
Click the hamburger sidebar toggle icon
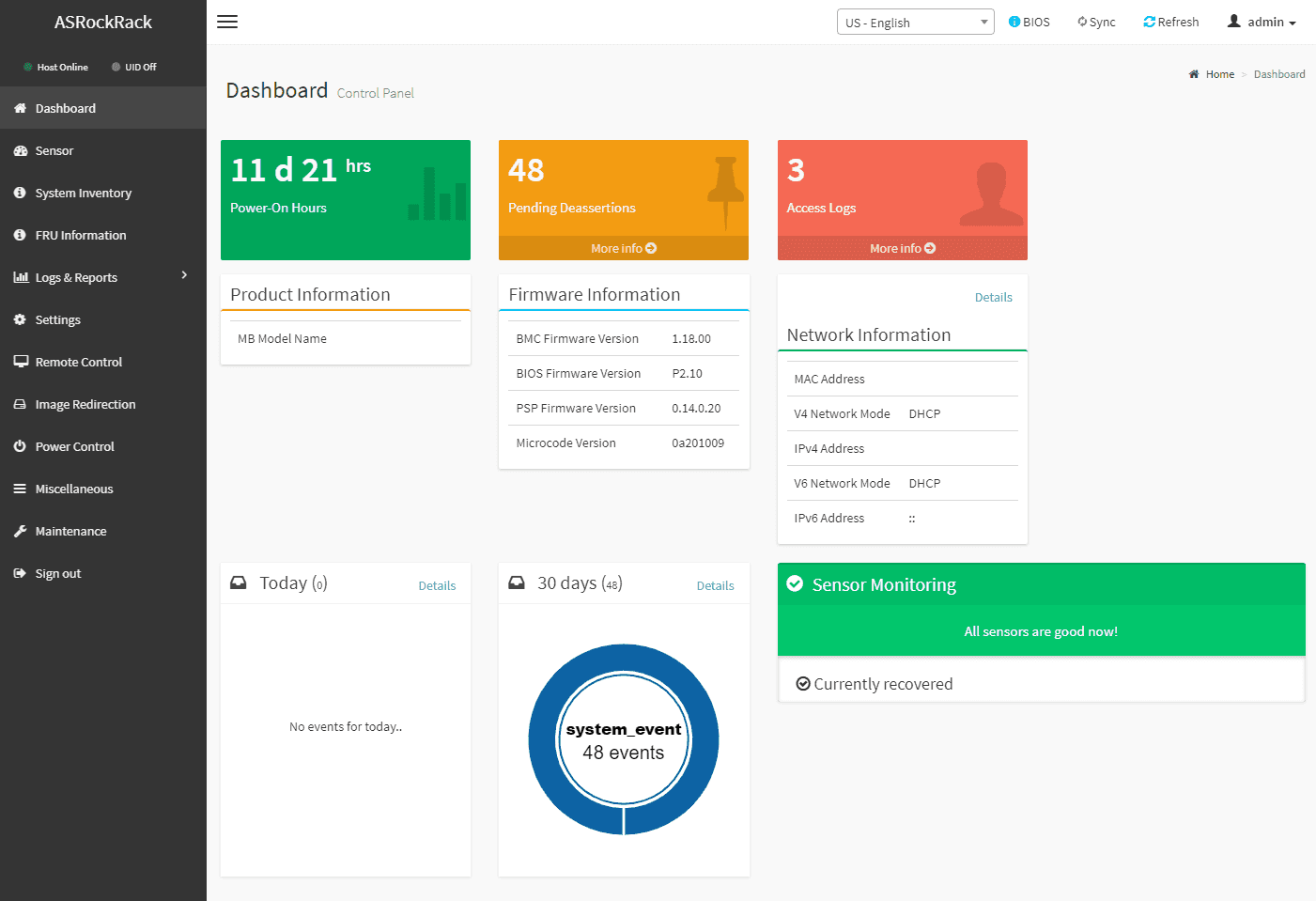point(227,22)
